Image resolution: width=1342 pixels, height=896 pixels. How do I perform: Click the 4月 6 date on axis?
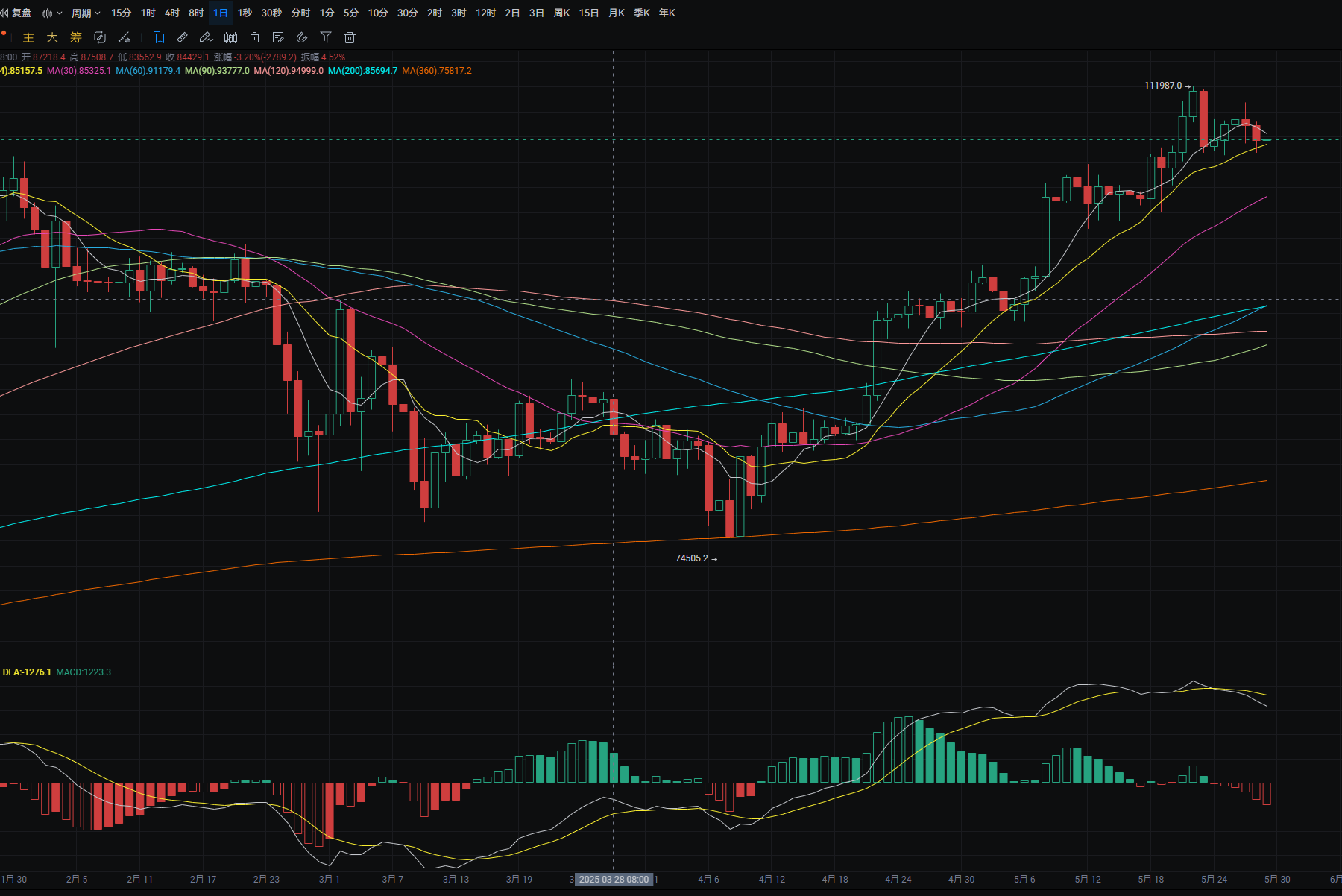click(708, 880)
